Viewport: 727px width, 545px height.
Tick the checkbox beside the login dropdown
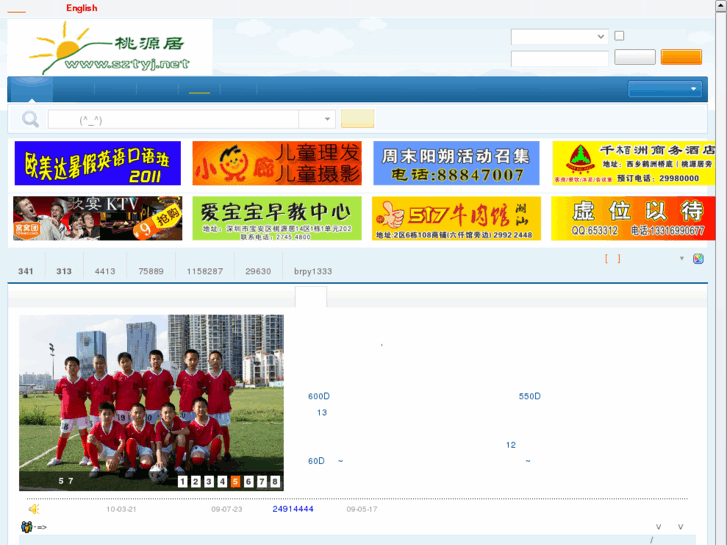click(619, 36)
